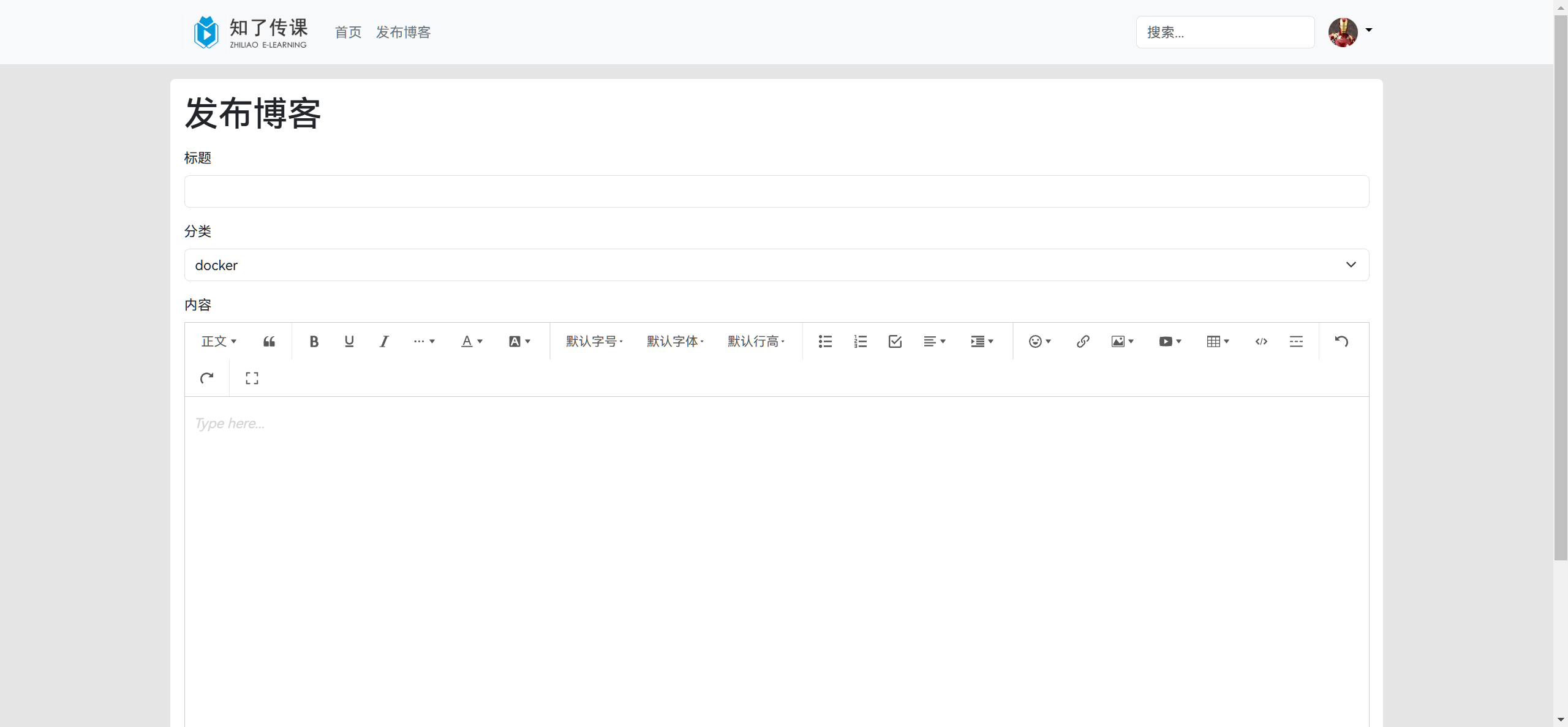Click the 知了传课 logo
Screen dimensions: 1568x727
(x=250, y=32)
